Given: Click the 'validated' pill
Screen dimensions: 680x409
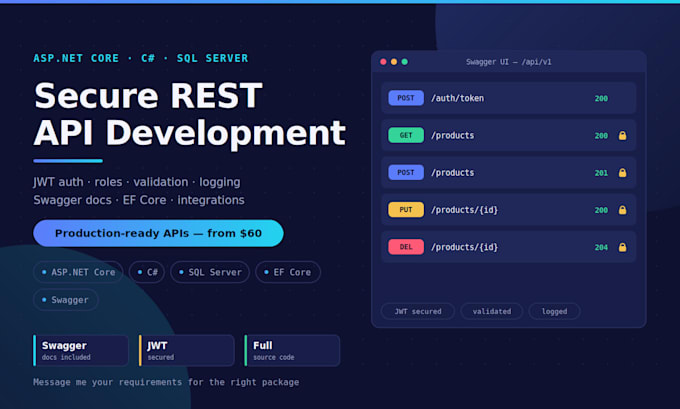Looking at the screenshot, I should (491, 311).
